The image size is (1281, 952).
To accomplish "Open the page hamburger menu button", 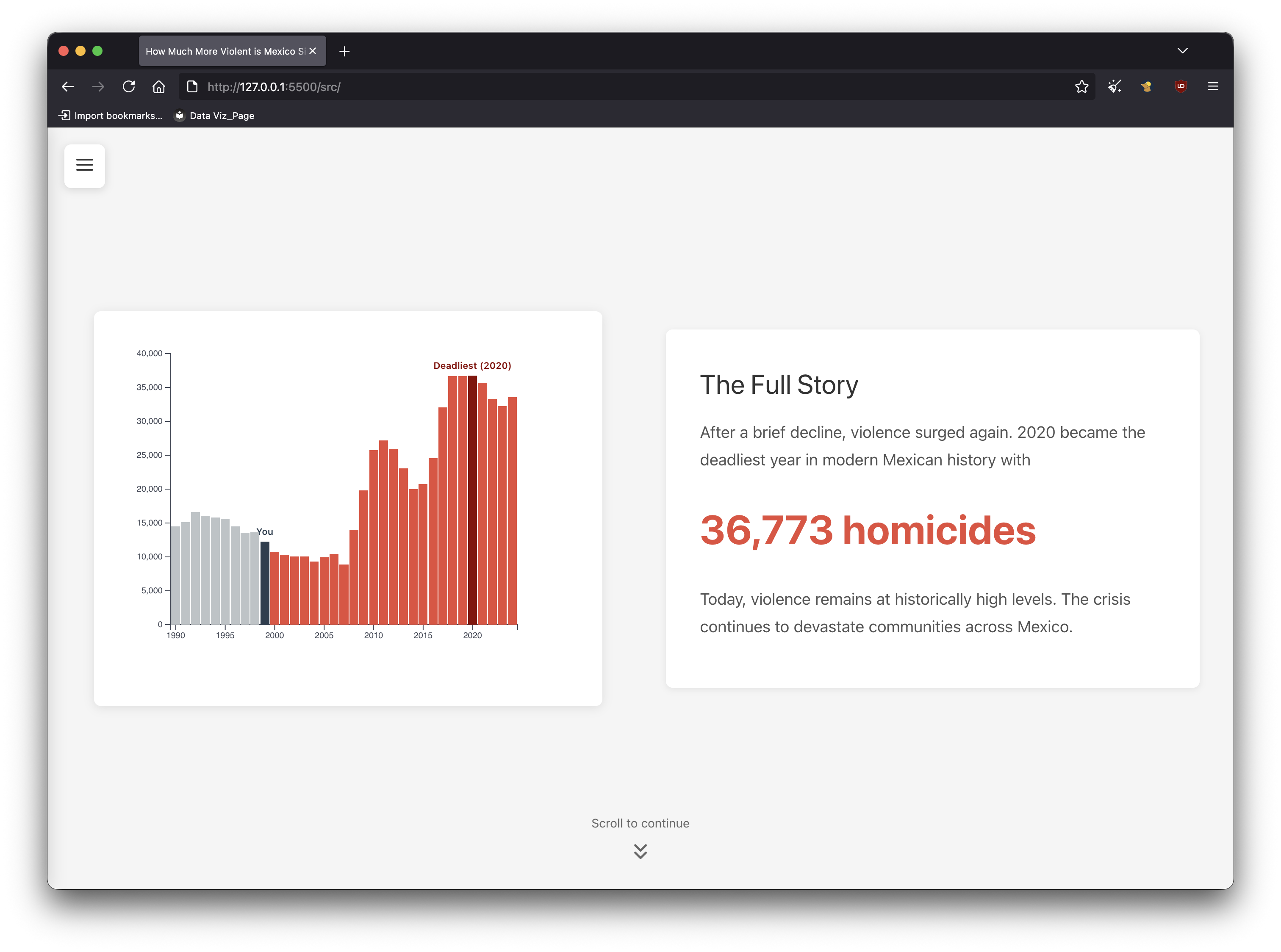I will (85, 166).
